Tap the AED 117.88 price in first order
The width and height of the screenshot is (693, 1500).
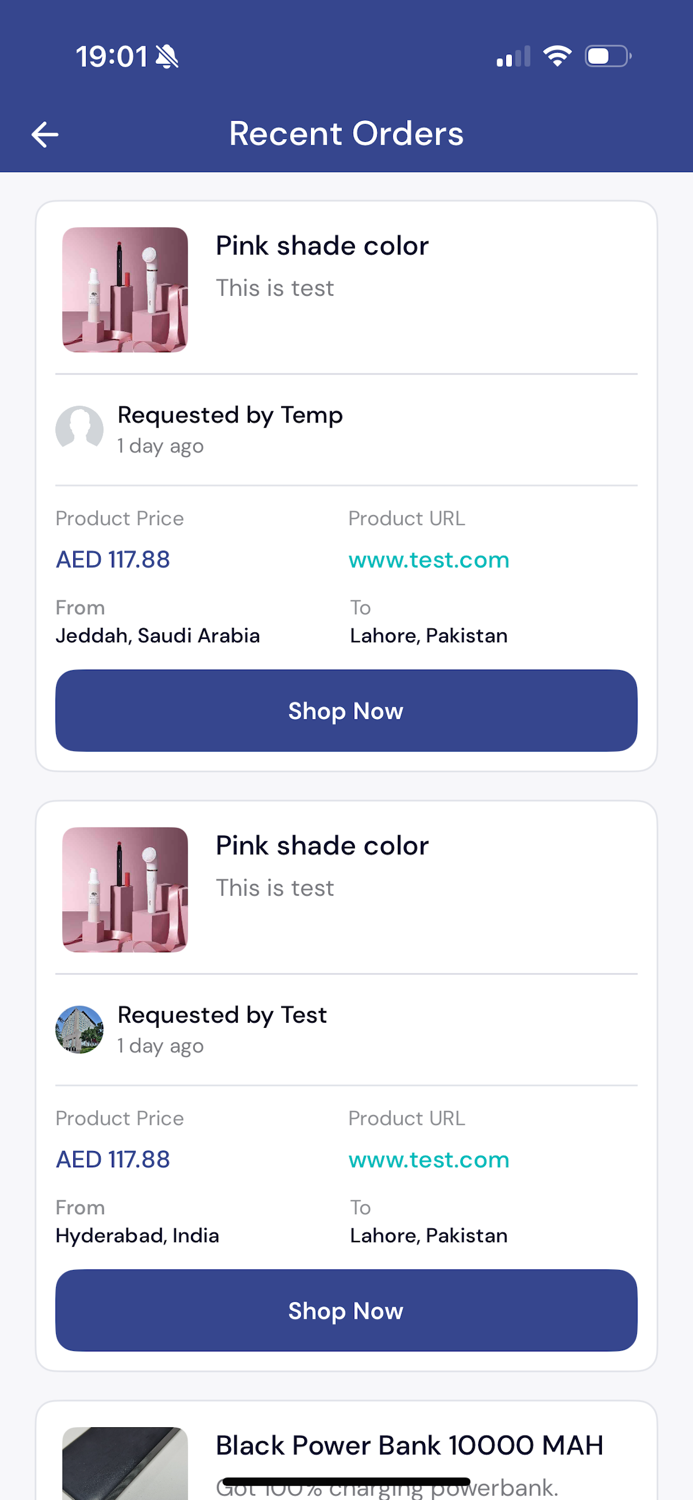tap(112, 560)
